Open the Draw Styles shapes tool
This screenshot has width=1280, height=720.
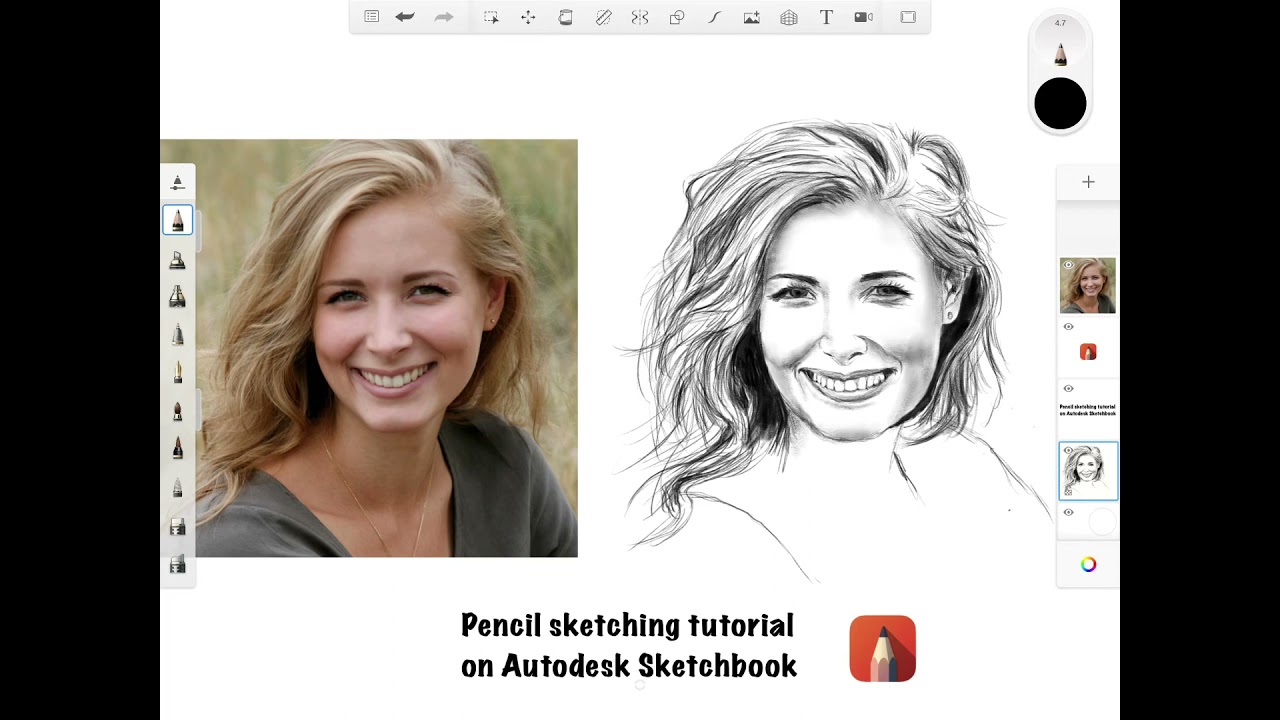[677, 17]
